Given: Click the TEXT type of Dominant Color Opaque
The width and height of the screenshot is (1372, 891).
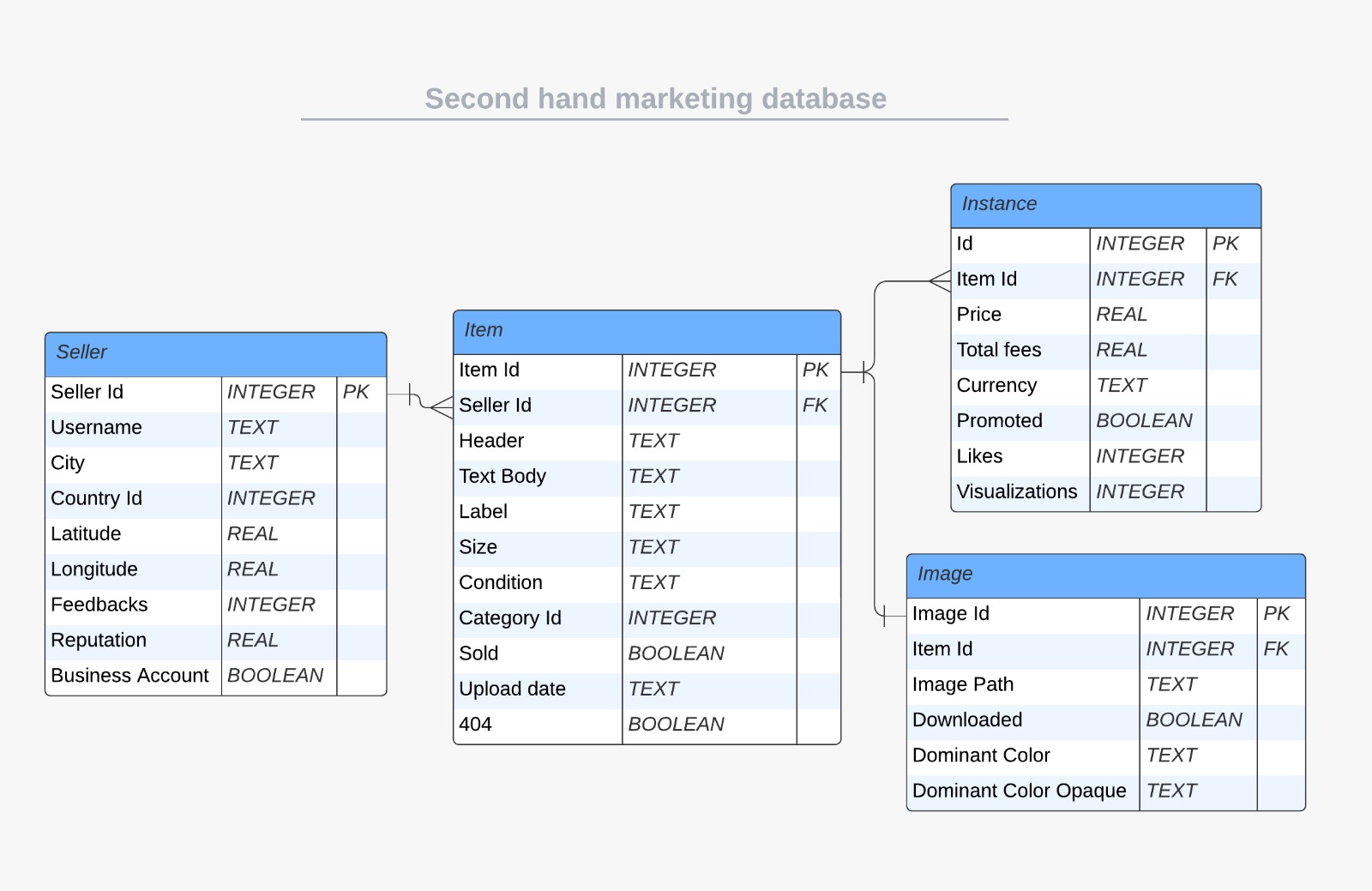Looking at the screenshot, I should tap(1171, 791).
